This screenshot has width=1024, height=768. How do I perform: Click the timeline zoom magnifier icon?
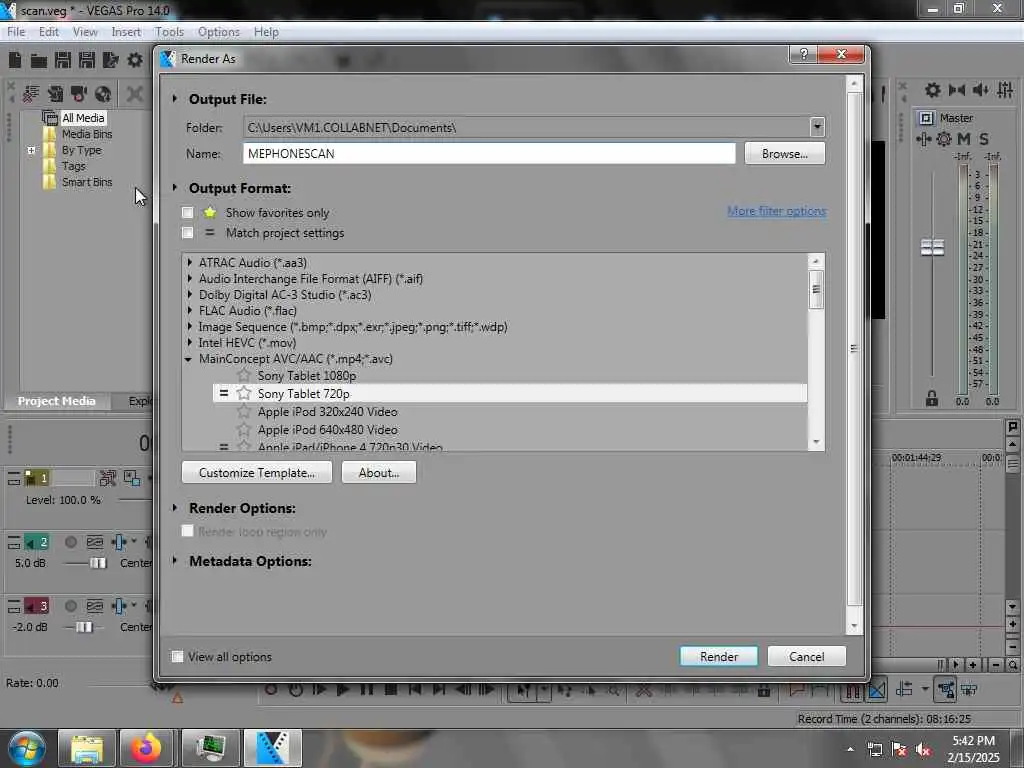pyautogui.click(x=1012, y=665)
